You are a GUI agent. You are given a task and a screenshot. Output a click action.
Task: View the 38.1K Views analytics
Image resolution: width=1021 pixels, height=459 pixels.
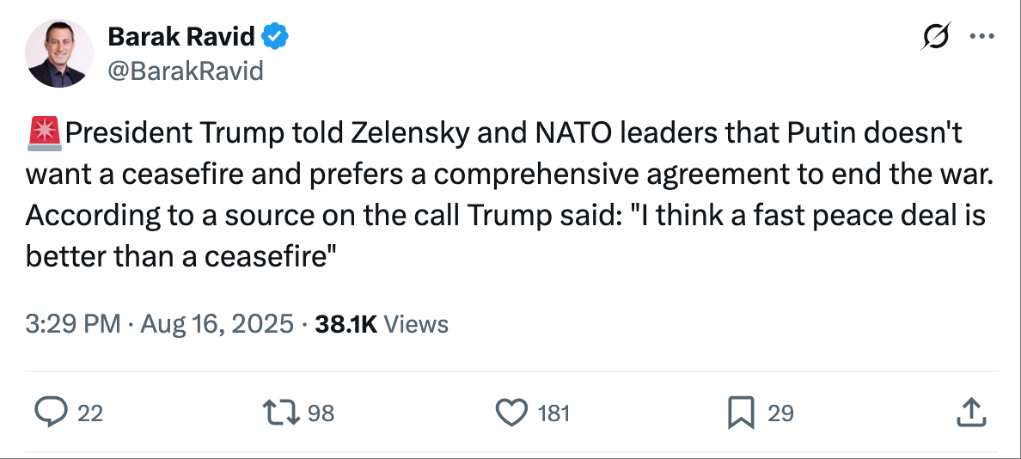[x=381, y=324]
